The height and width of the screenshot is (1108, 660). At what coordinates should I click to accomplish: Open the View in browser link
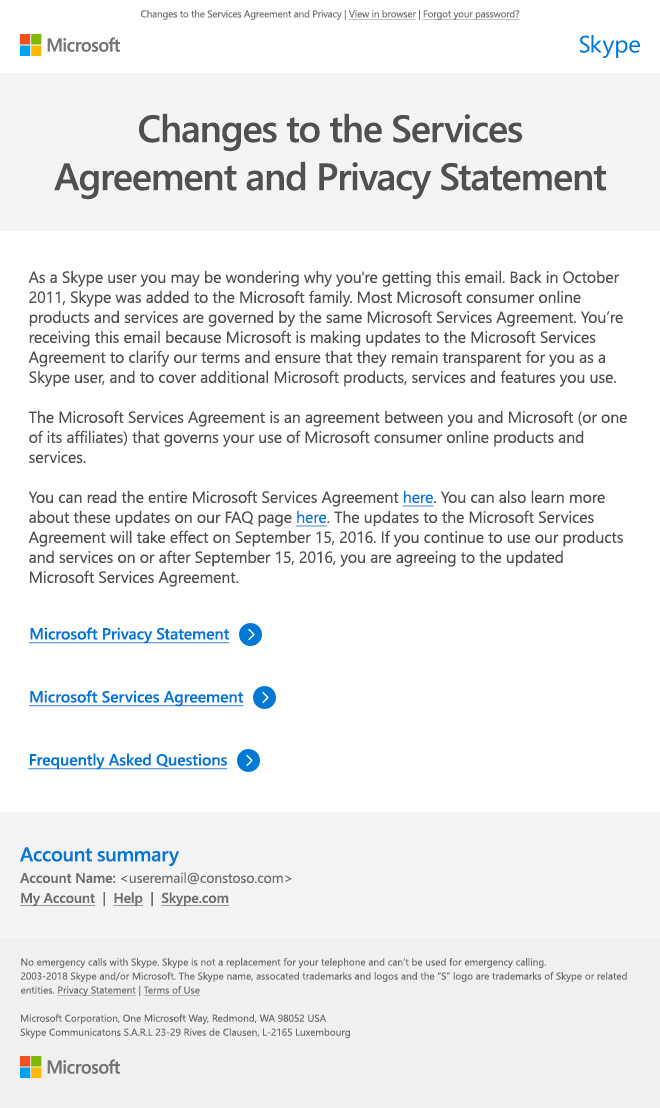382,15
